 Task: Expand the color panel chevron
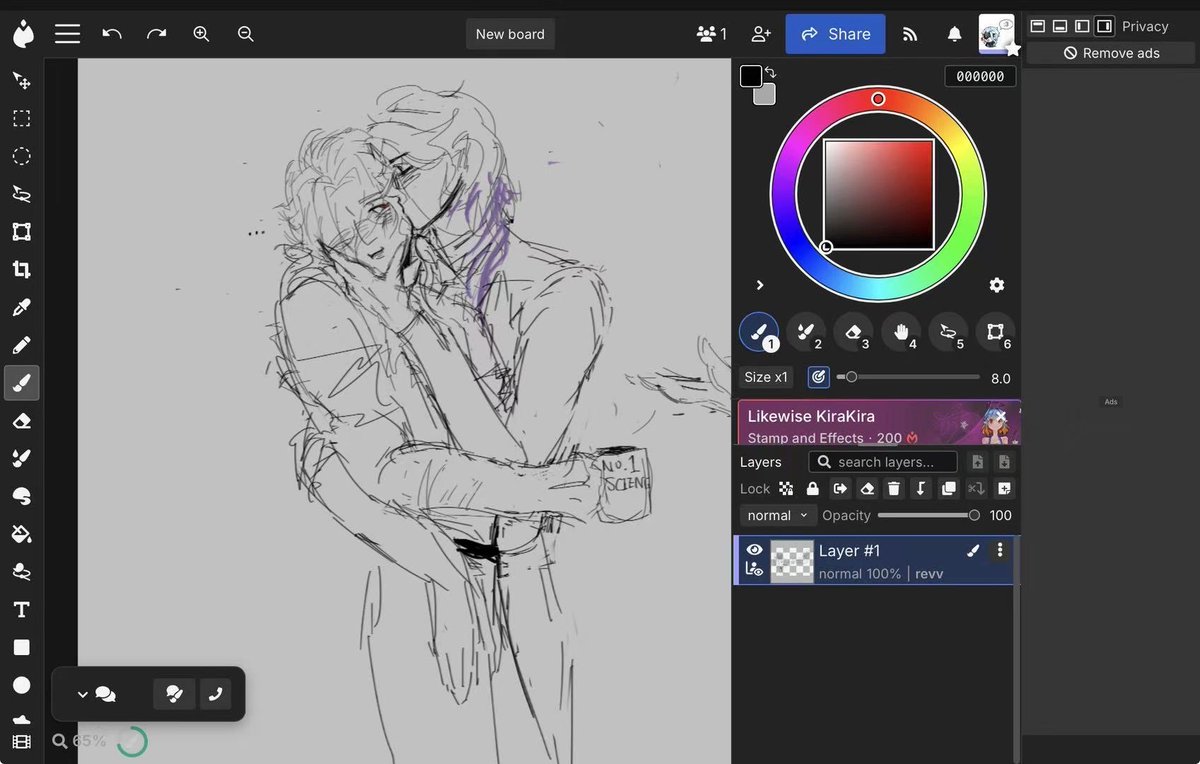coord(760,285)
